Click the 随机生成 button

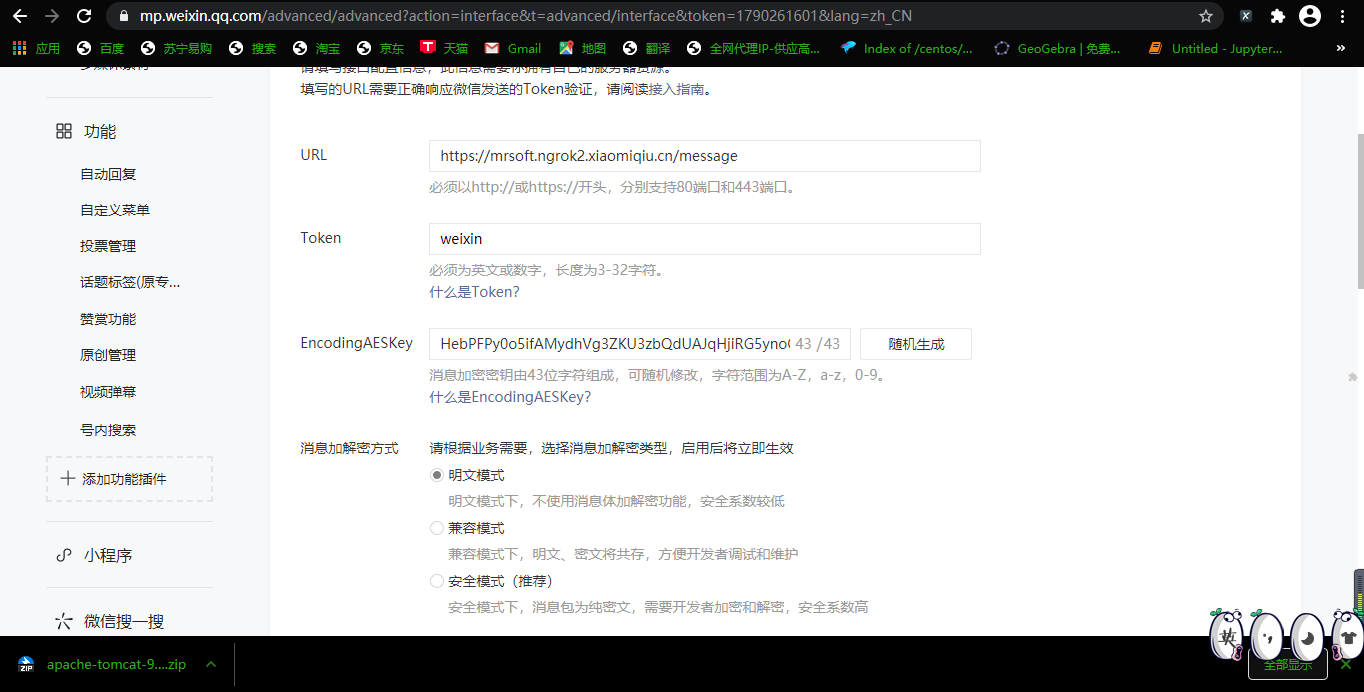[x=916, y=344]
